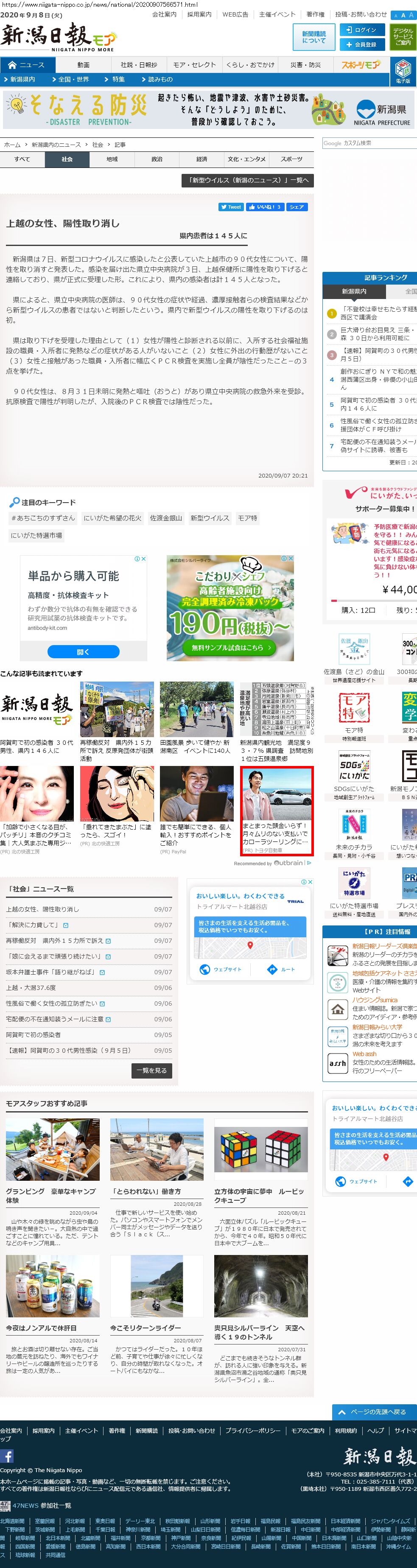The width and height of the screenshot is (417, 1568).
Task: Click the ハウジングsumica house icon
Action: (337, 1010)
